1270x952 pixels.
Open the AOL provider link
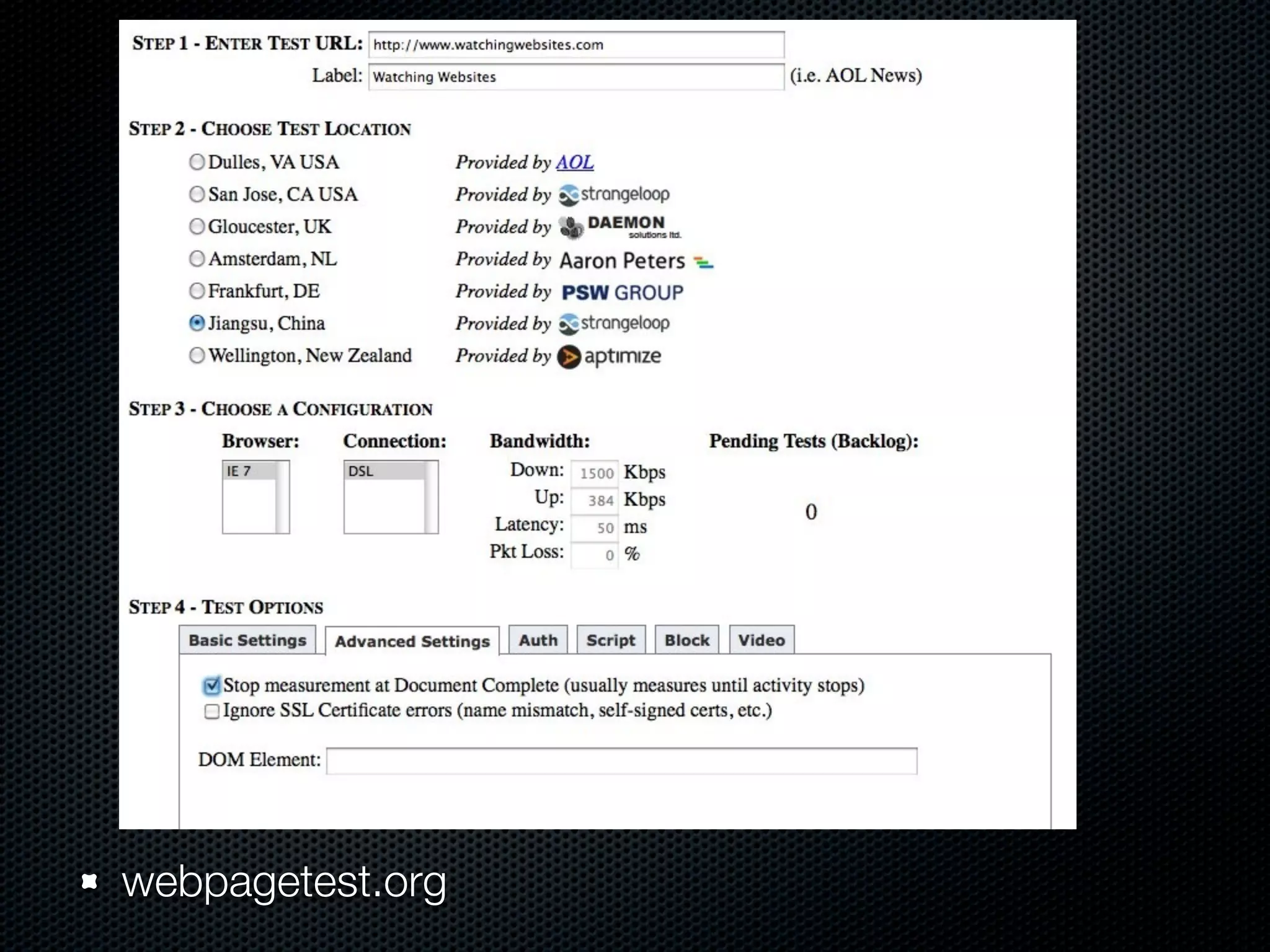575,162
